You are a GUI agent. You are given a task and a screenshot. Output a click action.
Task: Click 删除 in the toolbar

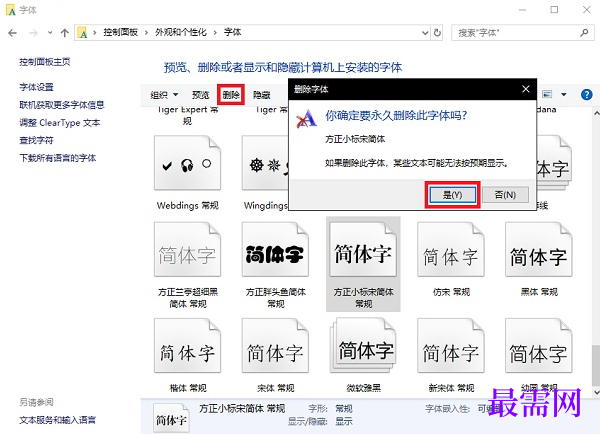tap(231, 95)
